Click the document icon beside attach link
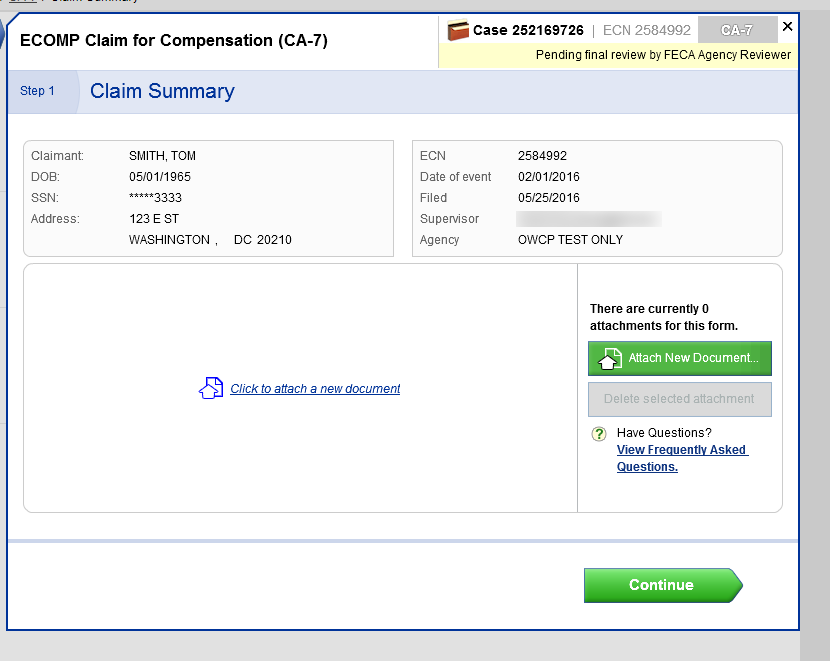Viewport: 830px width, 661px height. coord(211,389)
